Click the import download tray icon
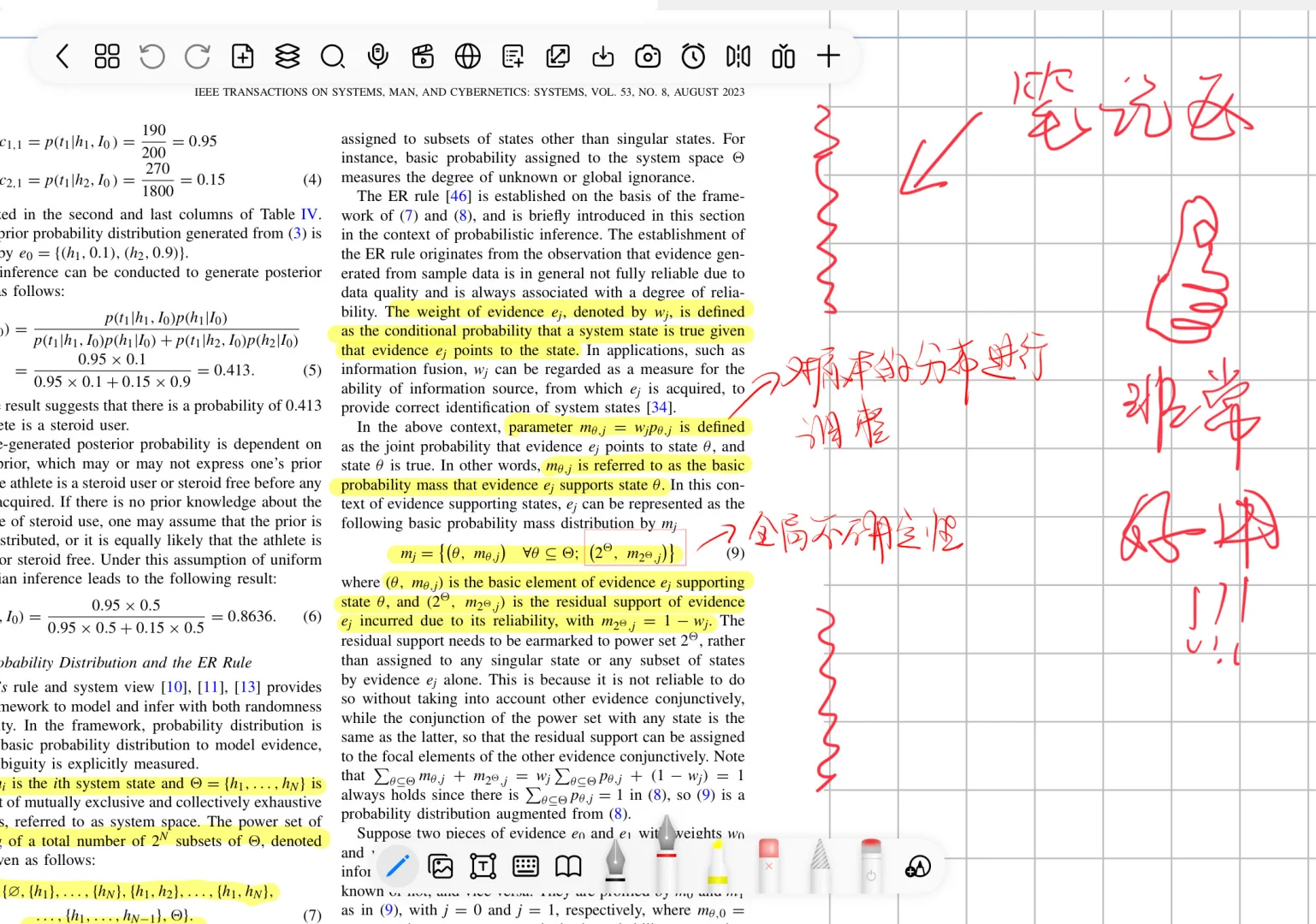The image size is (1316, 924). point(603,56)
